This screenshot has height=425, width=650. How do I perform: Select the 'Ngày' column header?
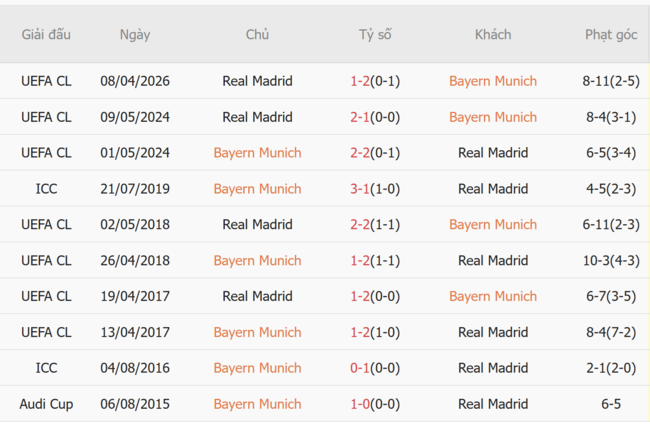pyautogui.click(x=135, y=34)
